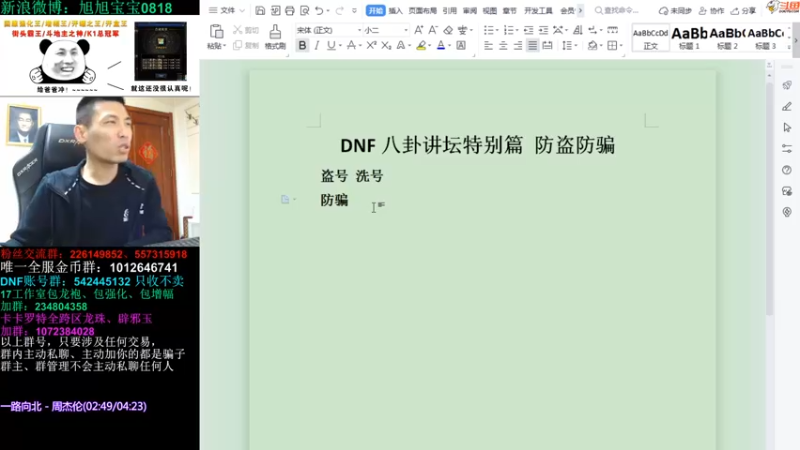800x450 pixels.
Task: Switch to the 开发工具 (Developer) tab
Action: pos(538,10)
